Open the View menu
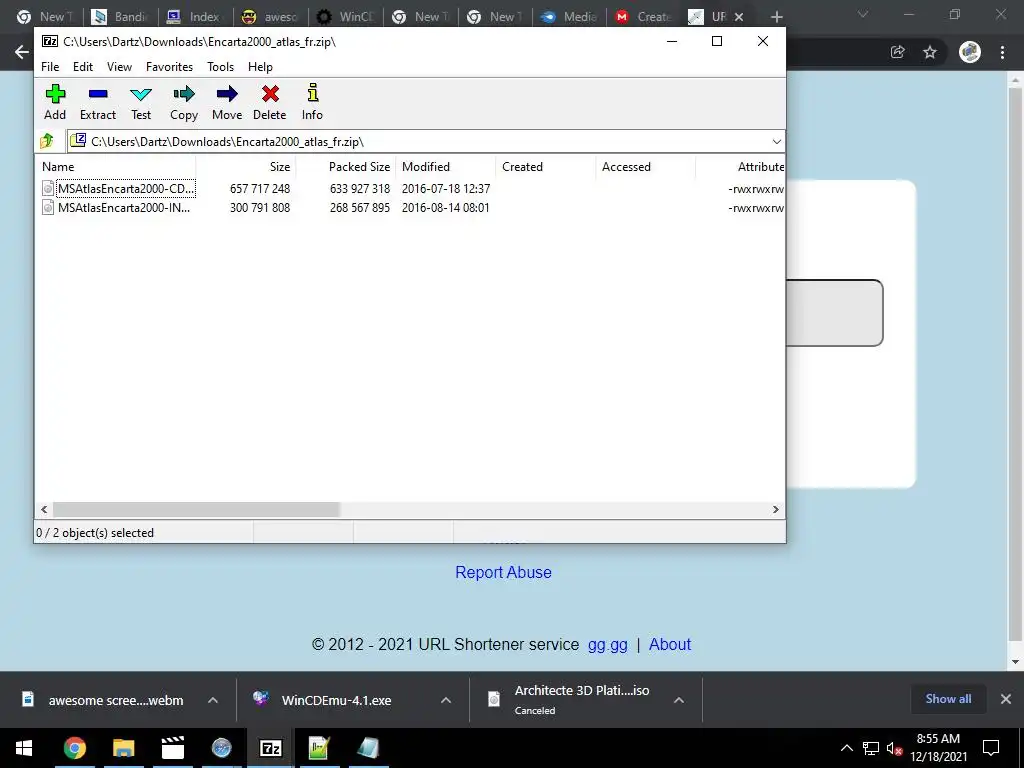Screen dimensions: 1024x768 click(x=120, y=67)
